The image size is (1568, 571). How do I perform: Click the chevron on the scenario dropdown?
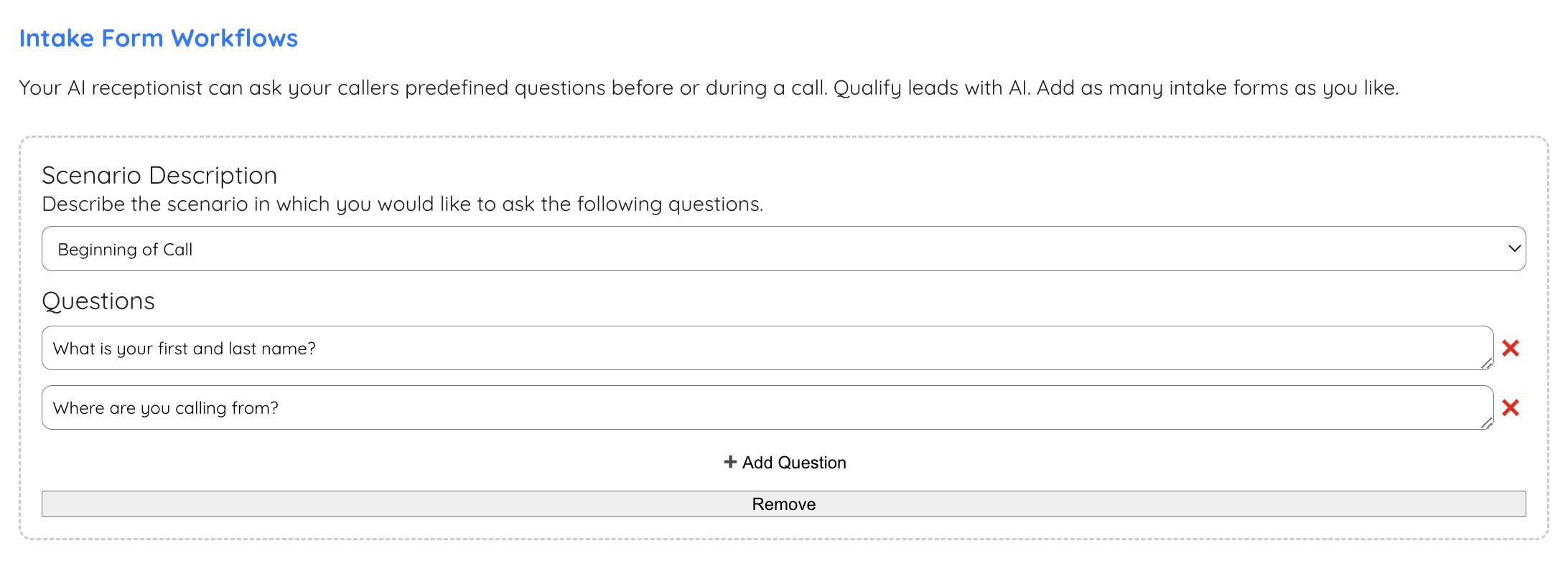[1515, 248]
